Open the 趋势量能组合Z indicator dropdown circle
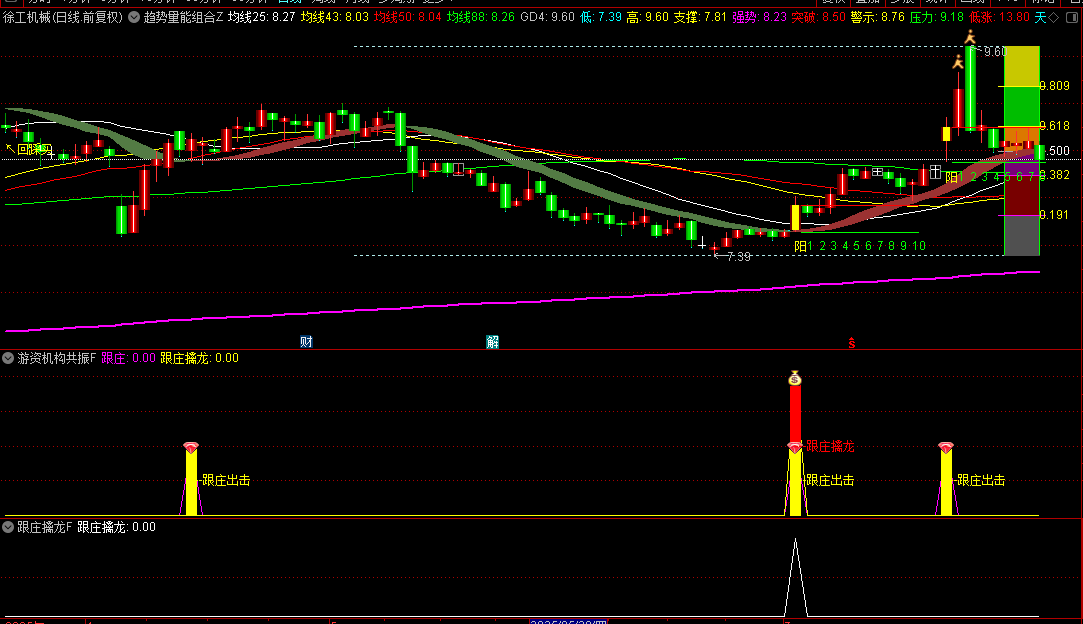This screenshot has height=624, width=1083. (x=134, y=17)
